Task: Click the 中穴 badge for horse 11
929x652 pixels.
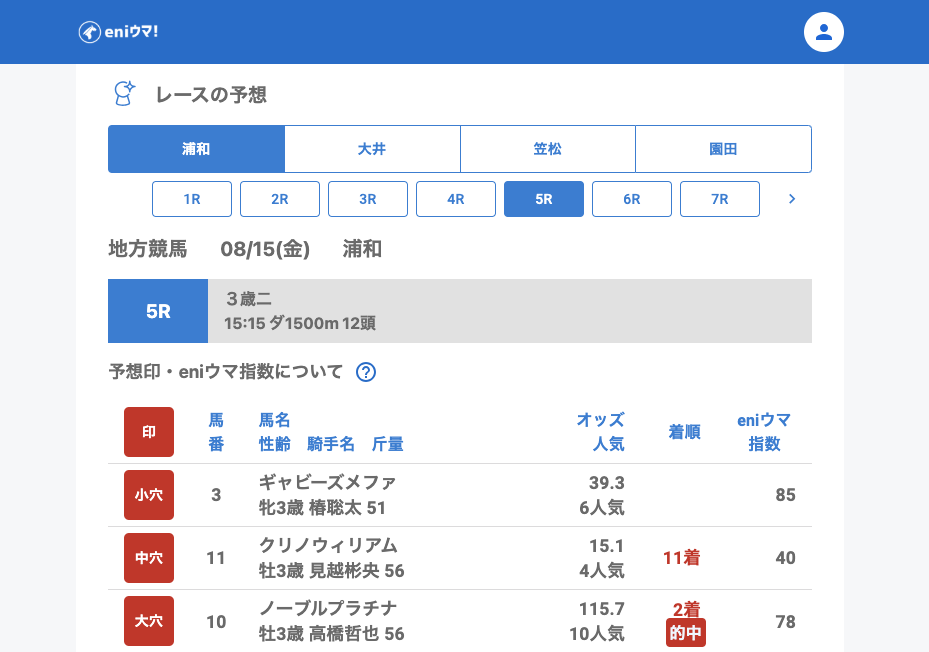Action: pos(149,558)
